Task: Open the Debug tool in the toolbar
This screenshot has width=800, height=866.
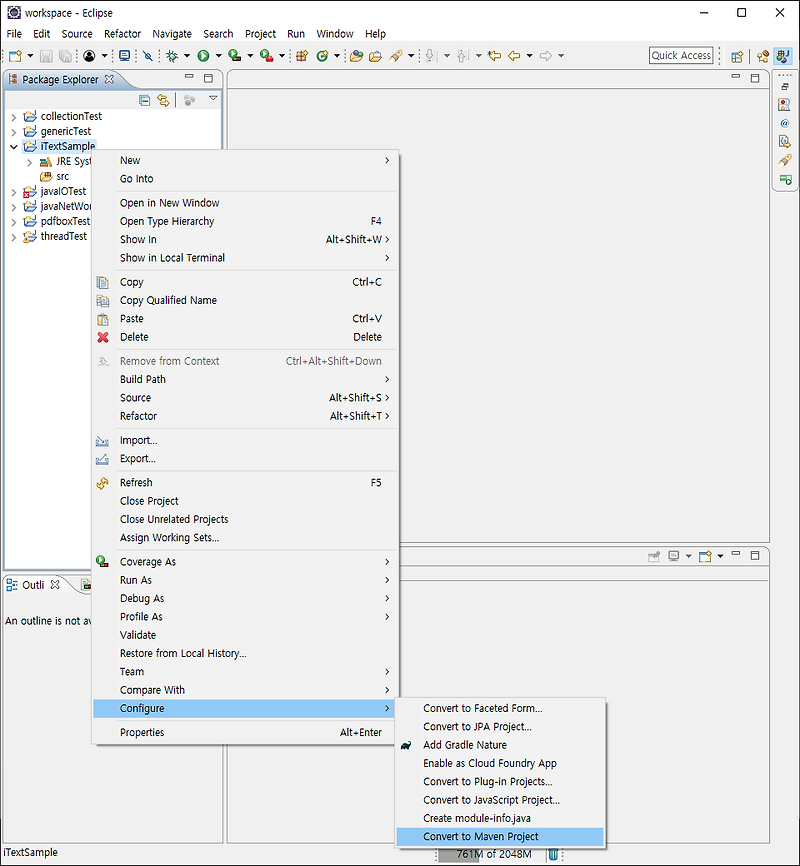Action: tap(170, 55)
